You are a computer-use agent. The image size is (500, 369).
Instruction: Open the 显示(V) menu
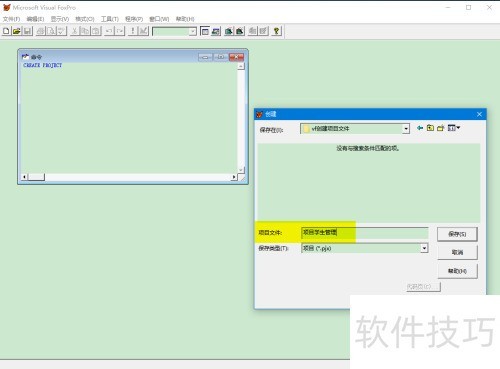point(60,19)
